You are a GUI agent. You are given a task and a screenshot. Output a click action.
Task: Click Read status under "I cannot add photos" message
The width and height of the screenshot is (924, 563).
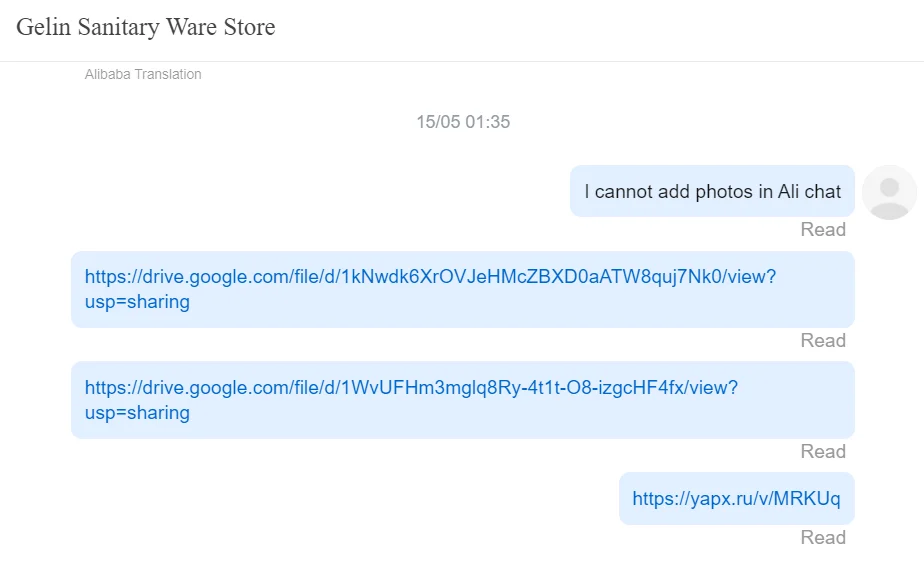click(823, 230)
